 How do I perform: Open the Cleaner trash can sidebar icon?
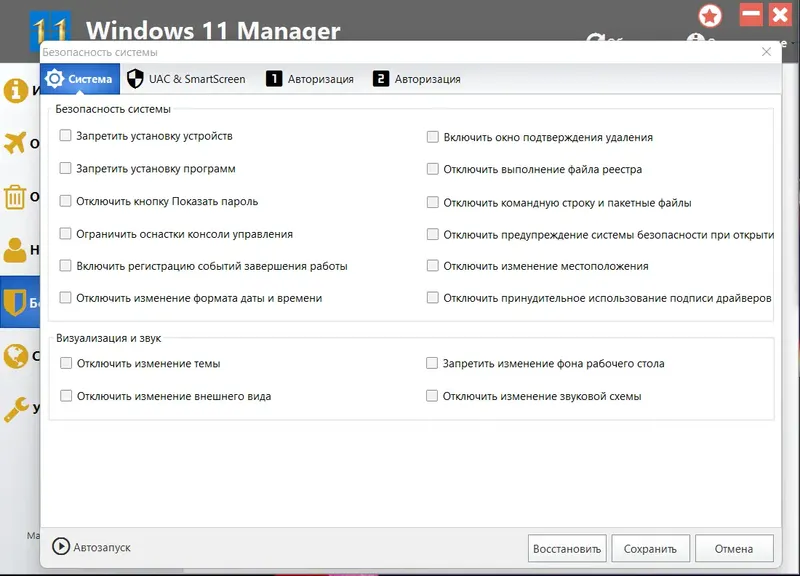click(x=15, y=197)
